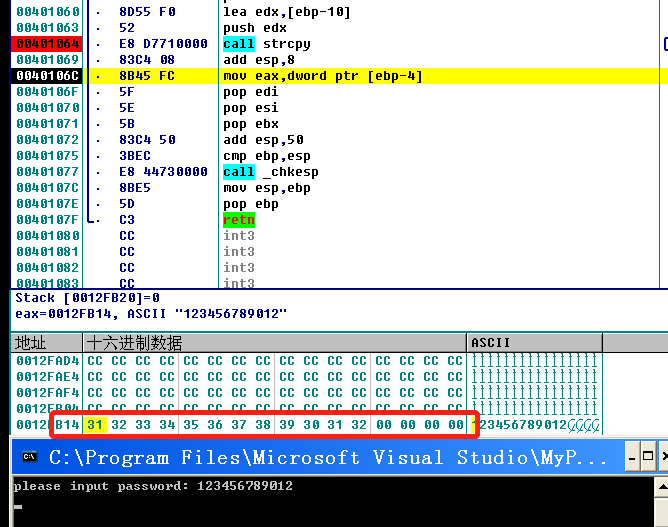Viewport: 668px width, 527px height.
Task: Click the console title bar path text
Action: tap(327, 458)
